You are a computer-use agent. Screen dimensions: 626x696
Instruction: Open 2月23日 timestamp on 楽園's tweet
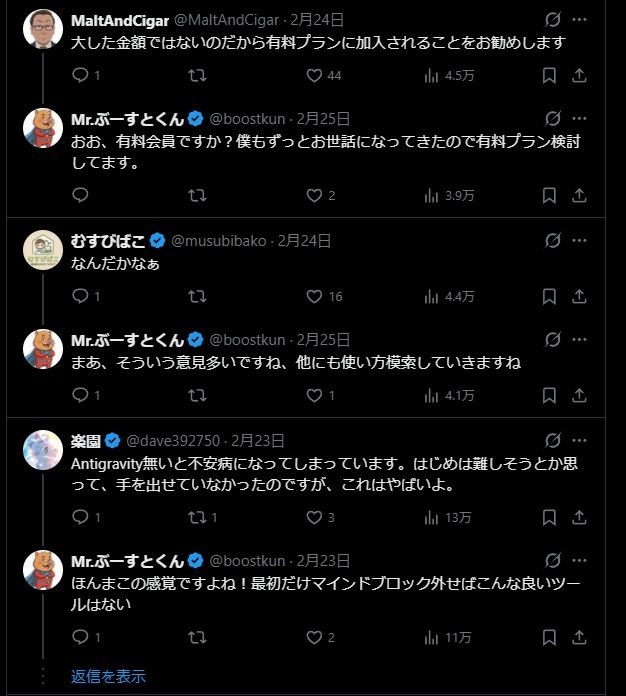click(258, 441)
